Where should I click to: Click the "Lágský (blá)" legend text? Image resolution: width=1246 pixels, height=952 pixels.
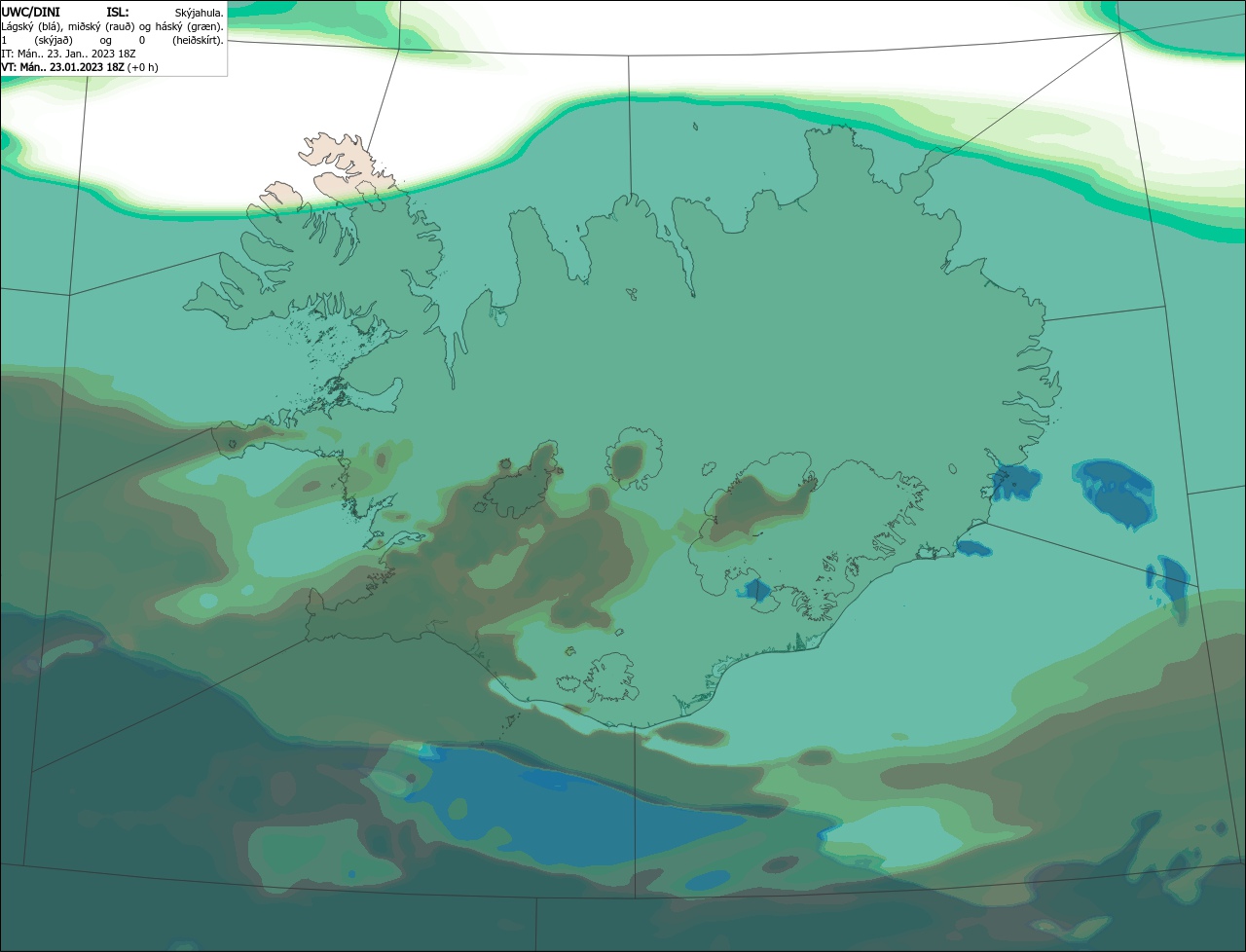click(x=30, y=27)
